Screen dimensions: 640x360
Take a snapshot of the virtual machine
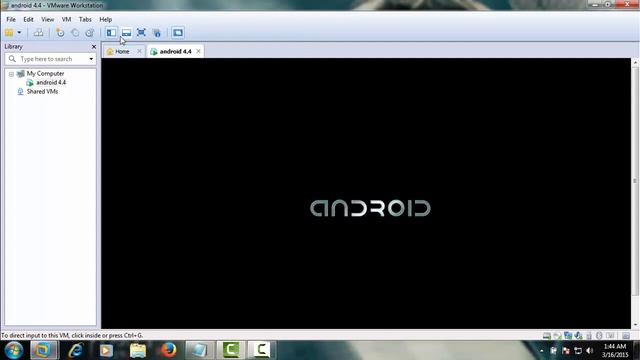pos(60,33)
